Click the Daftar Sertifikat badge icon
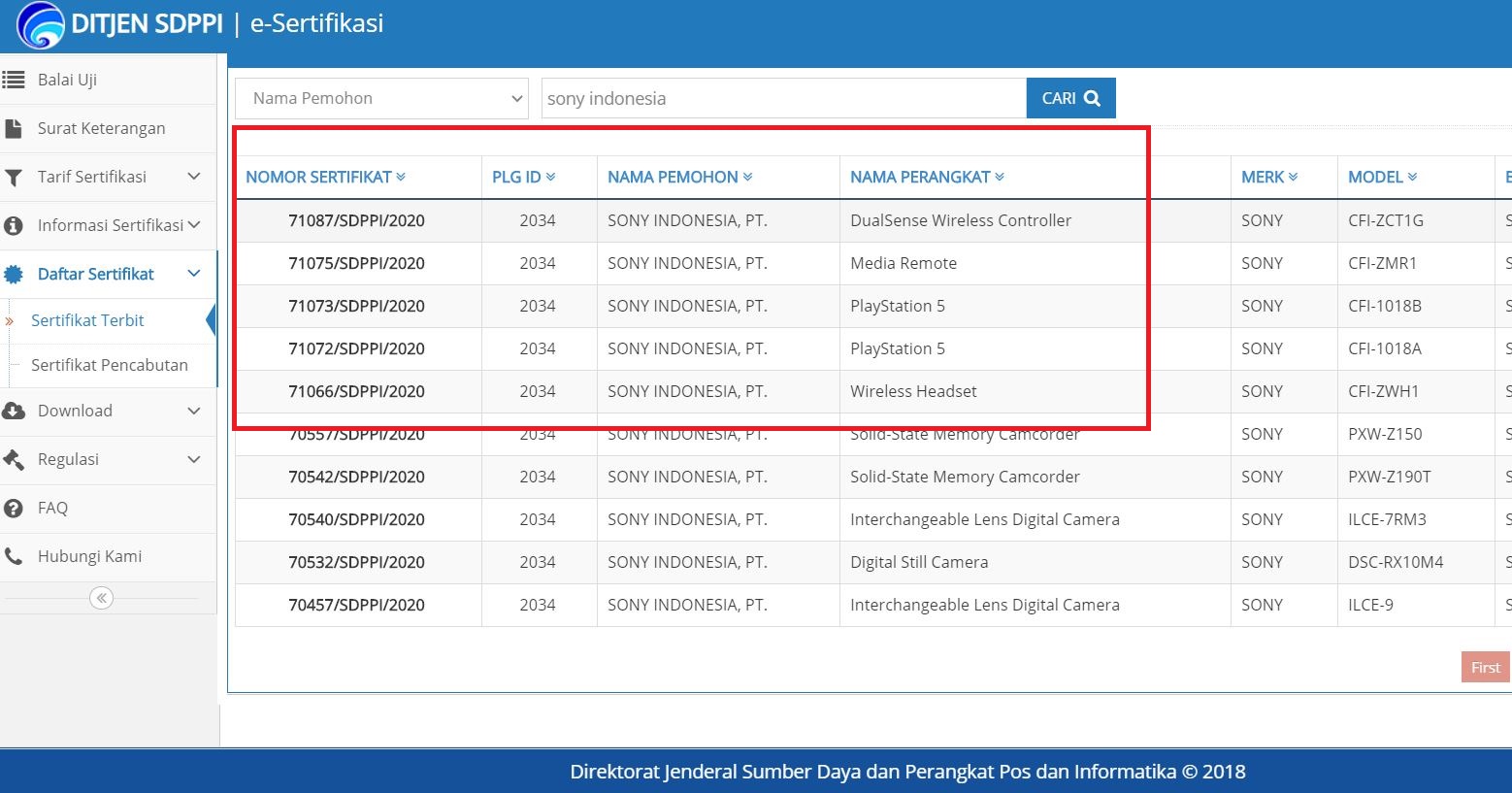The height and width of the screenshot is (793, 1512). pos(14,274)
